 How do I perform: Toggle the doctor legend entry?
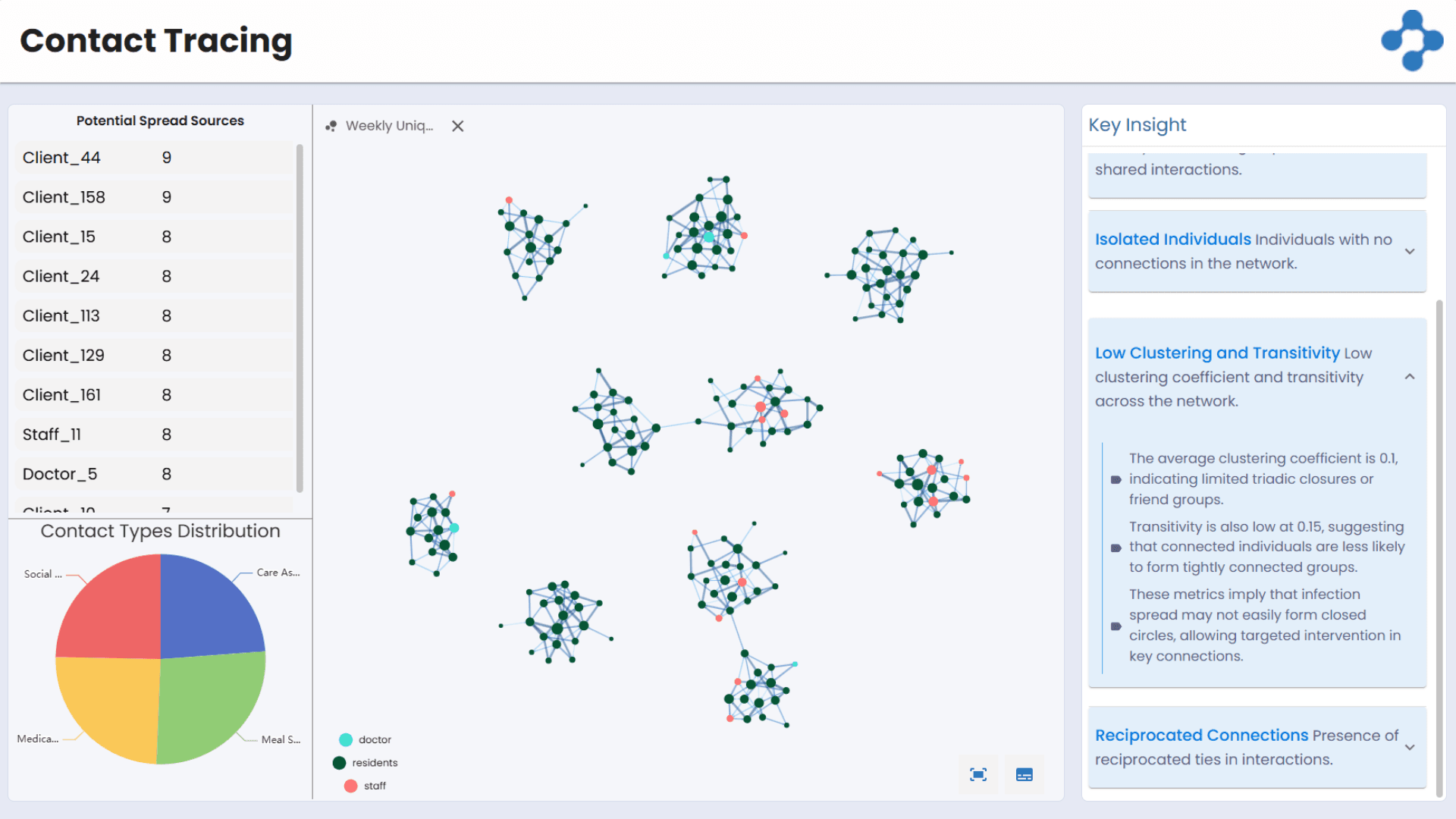pos(365,739)
